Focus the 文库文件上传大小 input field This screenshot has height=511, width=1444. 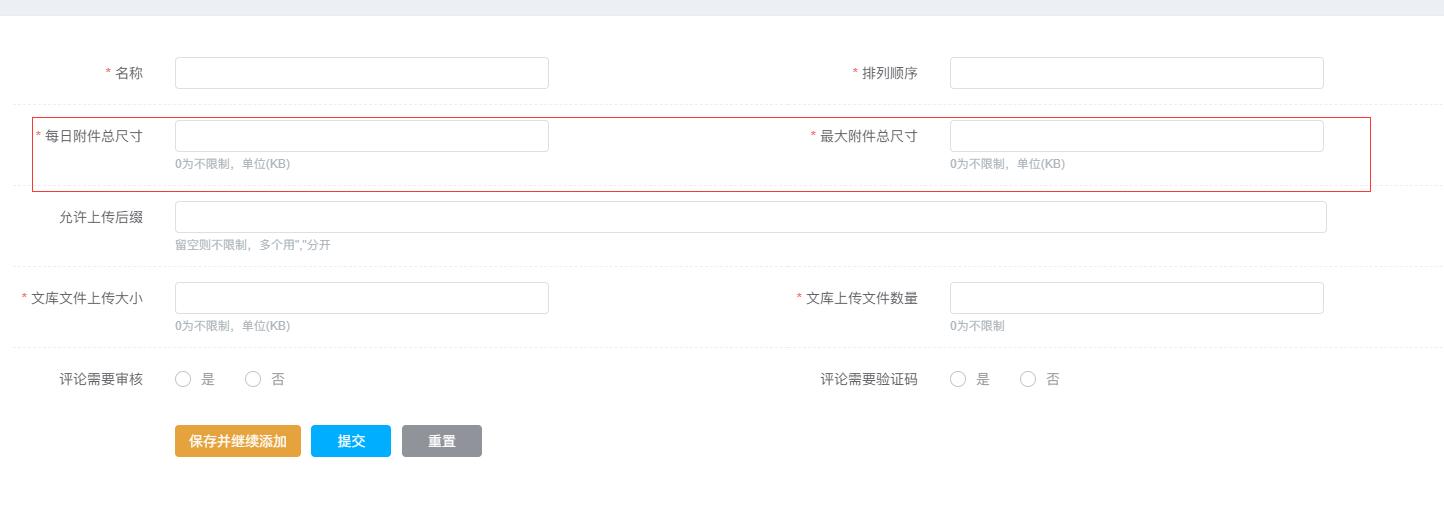[361, 298]
